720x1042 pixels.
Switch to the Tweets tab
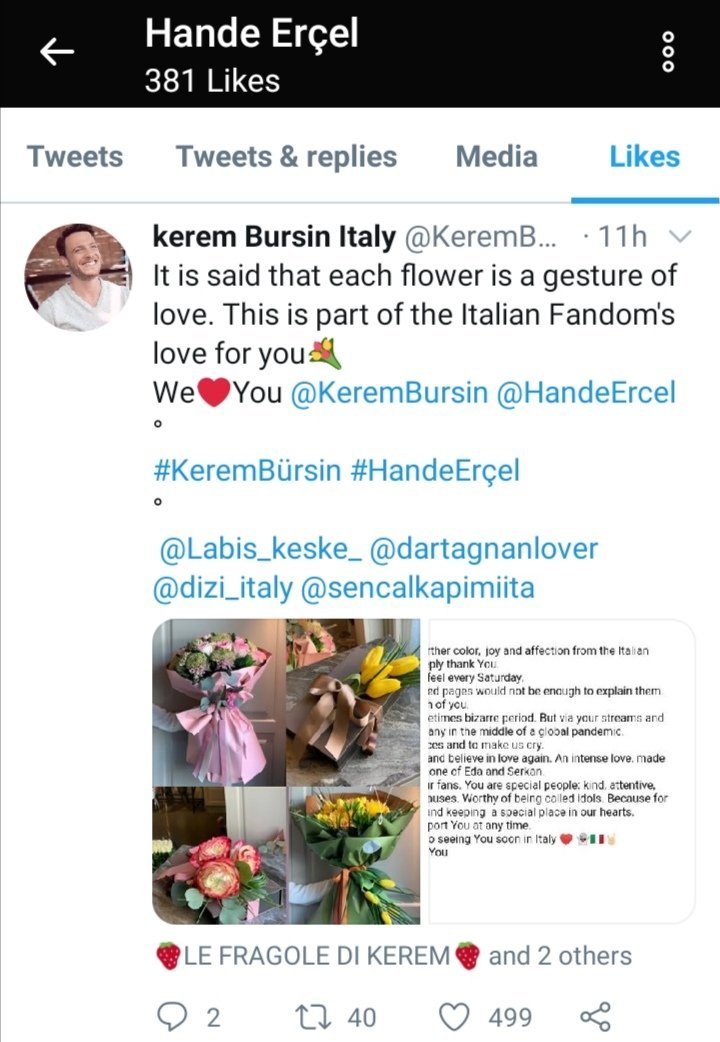tap(74, 157)
